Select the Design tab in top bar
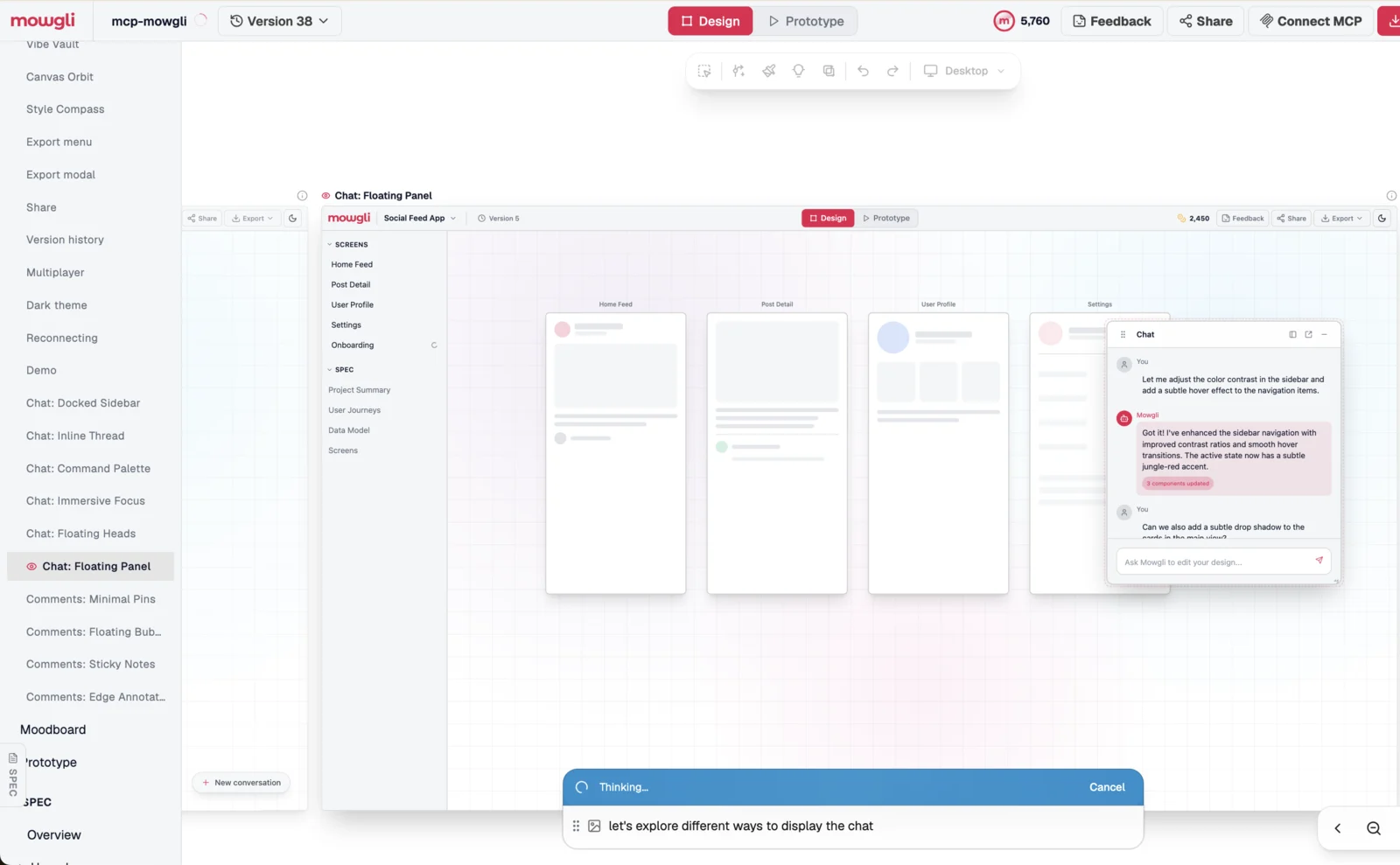1400x865 pixels. tap(710, 21)
